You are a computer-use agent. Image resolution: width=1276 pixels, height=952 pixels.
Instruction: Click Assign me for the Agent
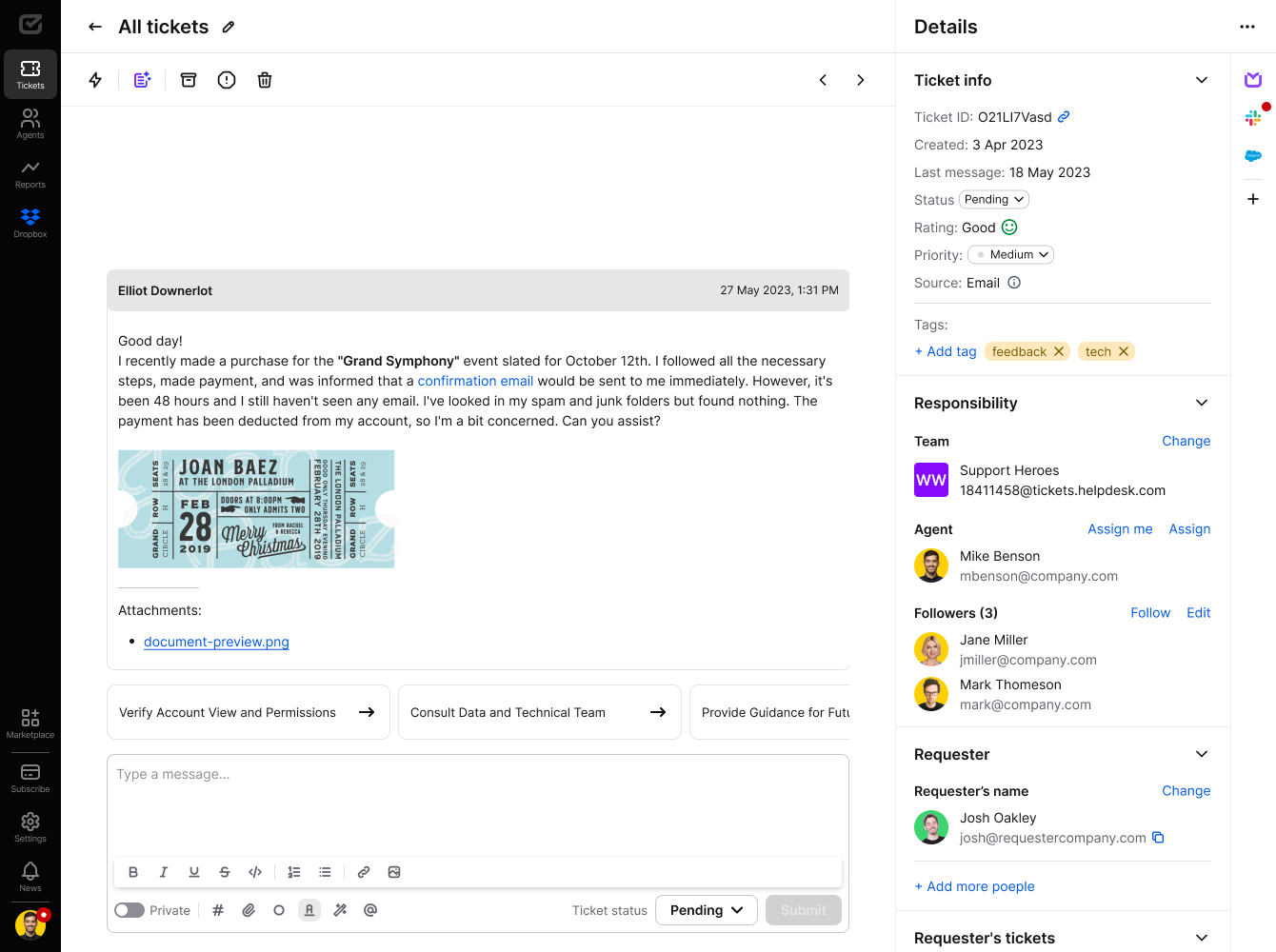1120,529
